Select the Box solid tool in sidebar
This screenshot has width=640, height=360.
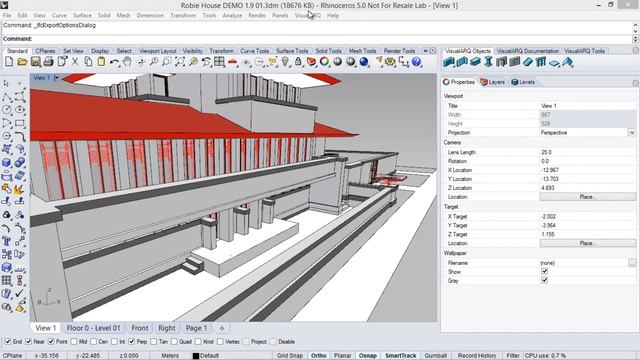pos(7,162)
